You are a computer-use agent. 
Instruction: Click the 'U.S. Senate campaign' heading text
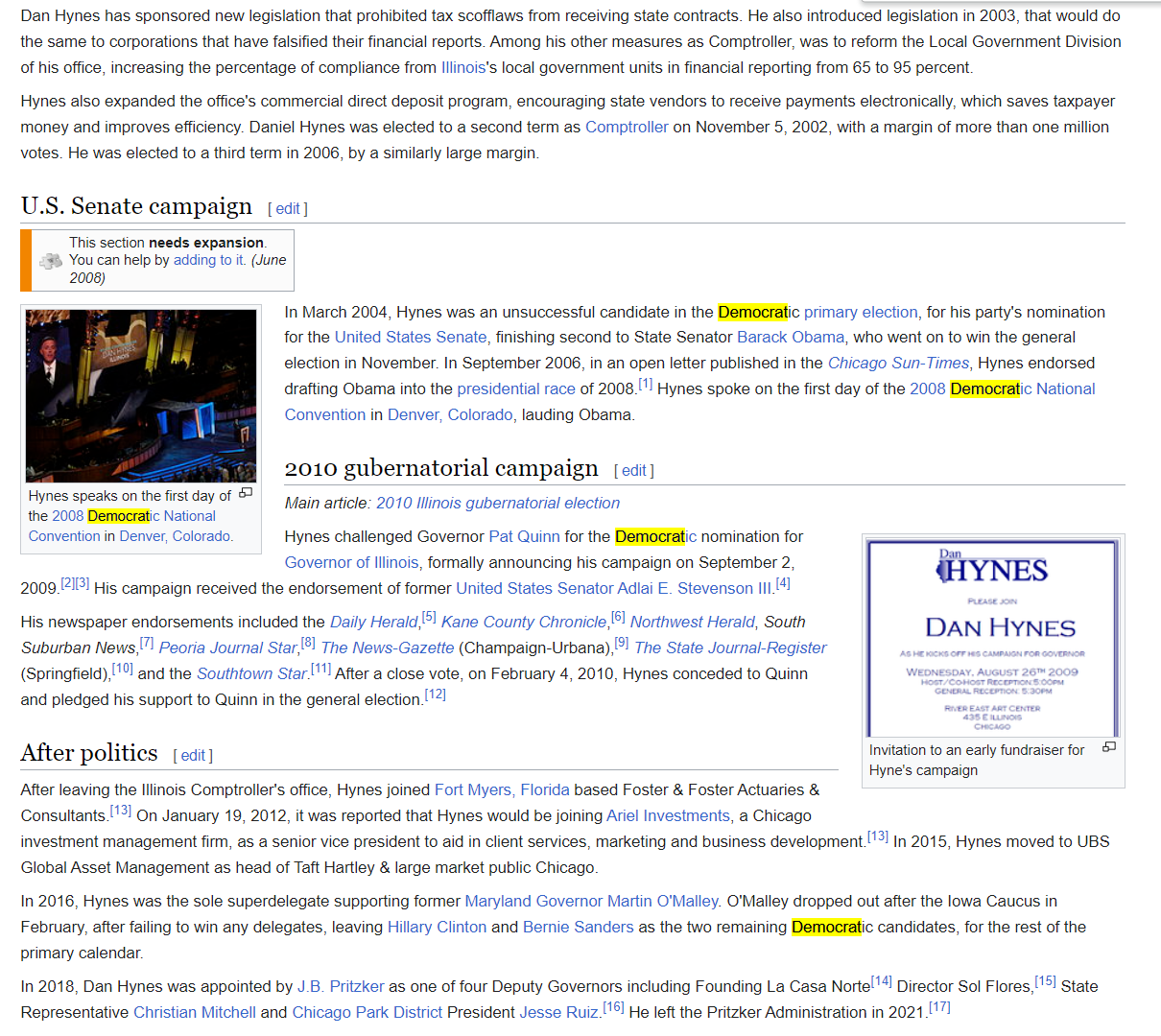click(136, 206)
